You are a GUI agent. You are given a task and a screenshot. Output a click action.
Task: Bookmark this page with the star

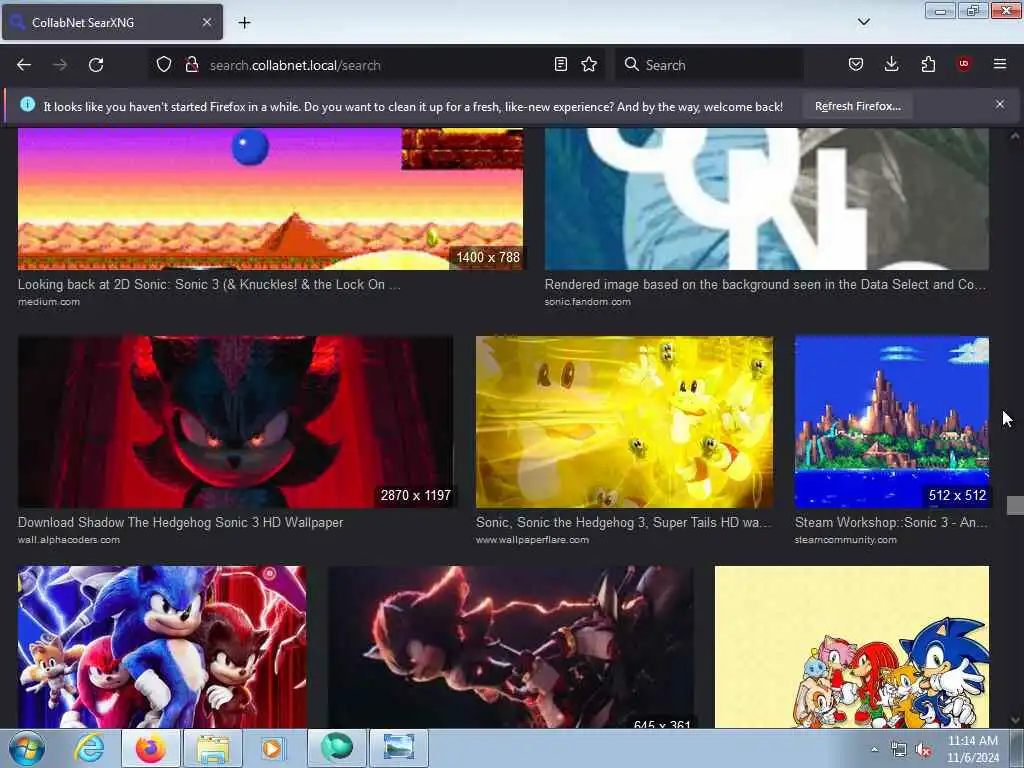point(589,65)
